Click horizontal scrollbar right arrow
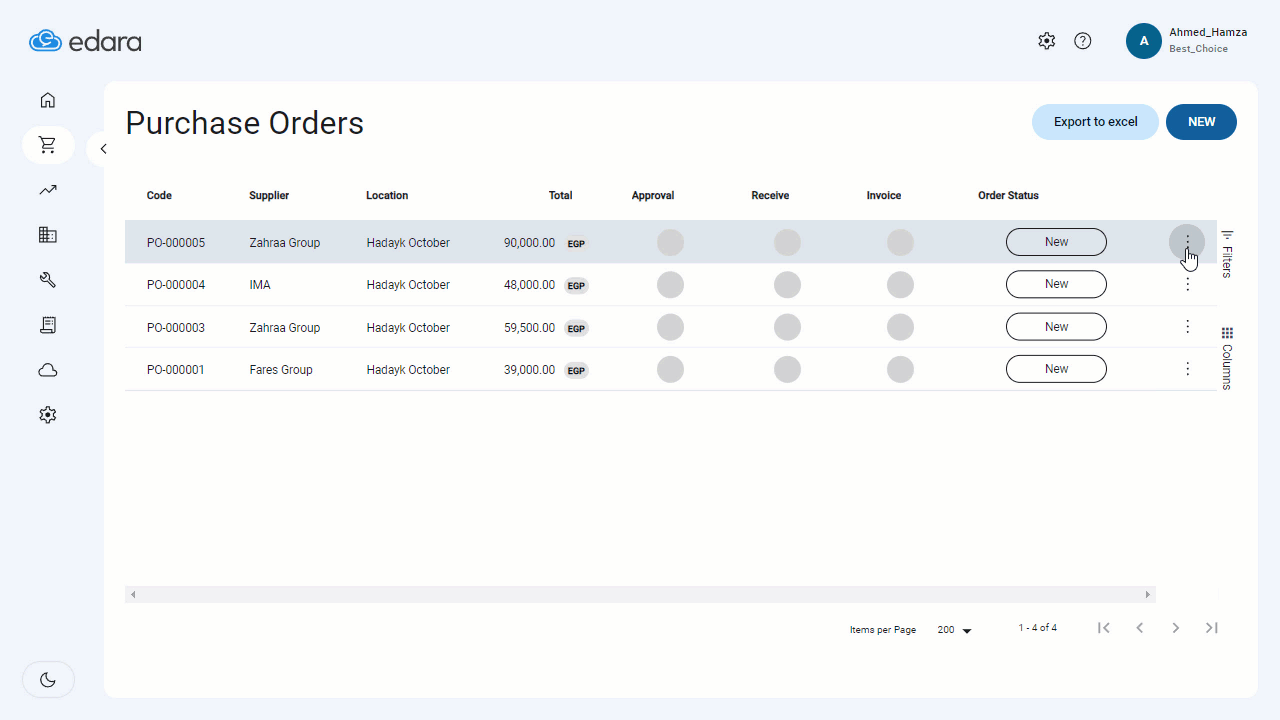 point(1148,595)
